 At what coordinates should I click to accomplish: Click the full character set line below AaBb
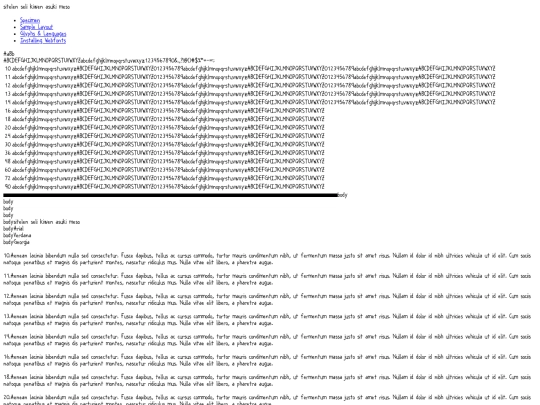tap(109, 60)
